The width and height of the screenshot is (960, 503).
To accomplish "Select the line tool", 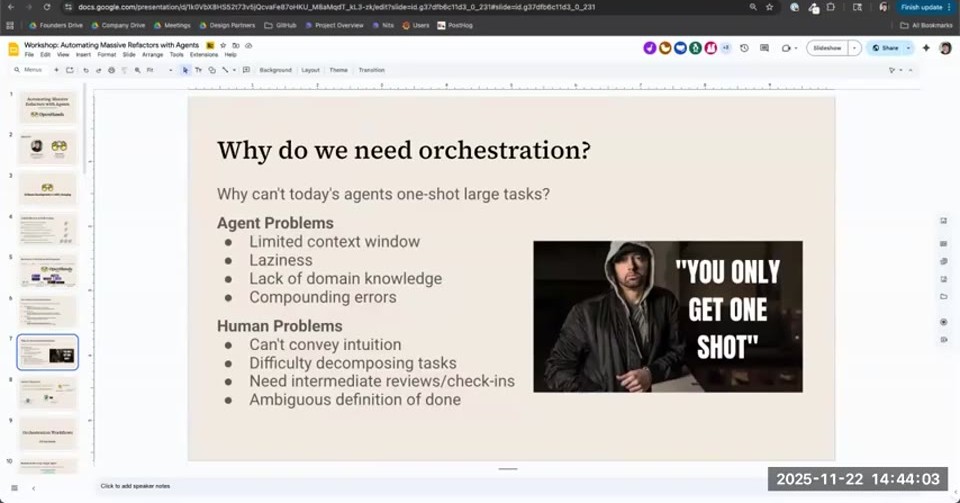I will [x=225, y=70].
